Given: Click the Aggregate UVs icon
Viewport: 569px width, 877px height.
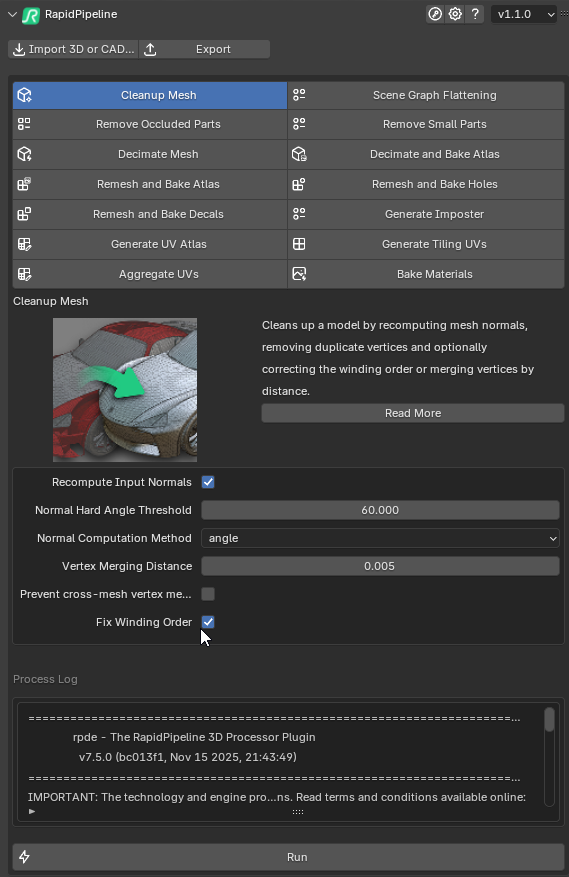Looking at the screenshot, I should pos(24,275).
